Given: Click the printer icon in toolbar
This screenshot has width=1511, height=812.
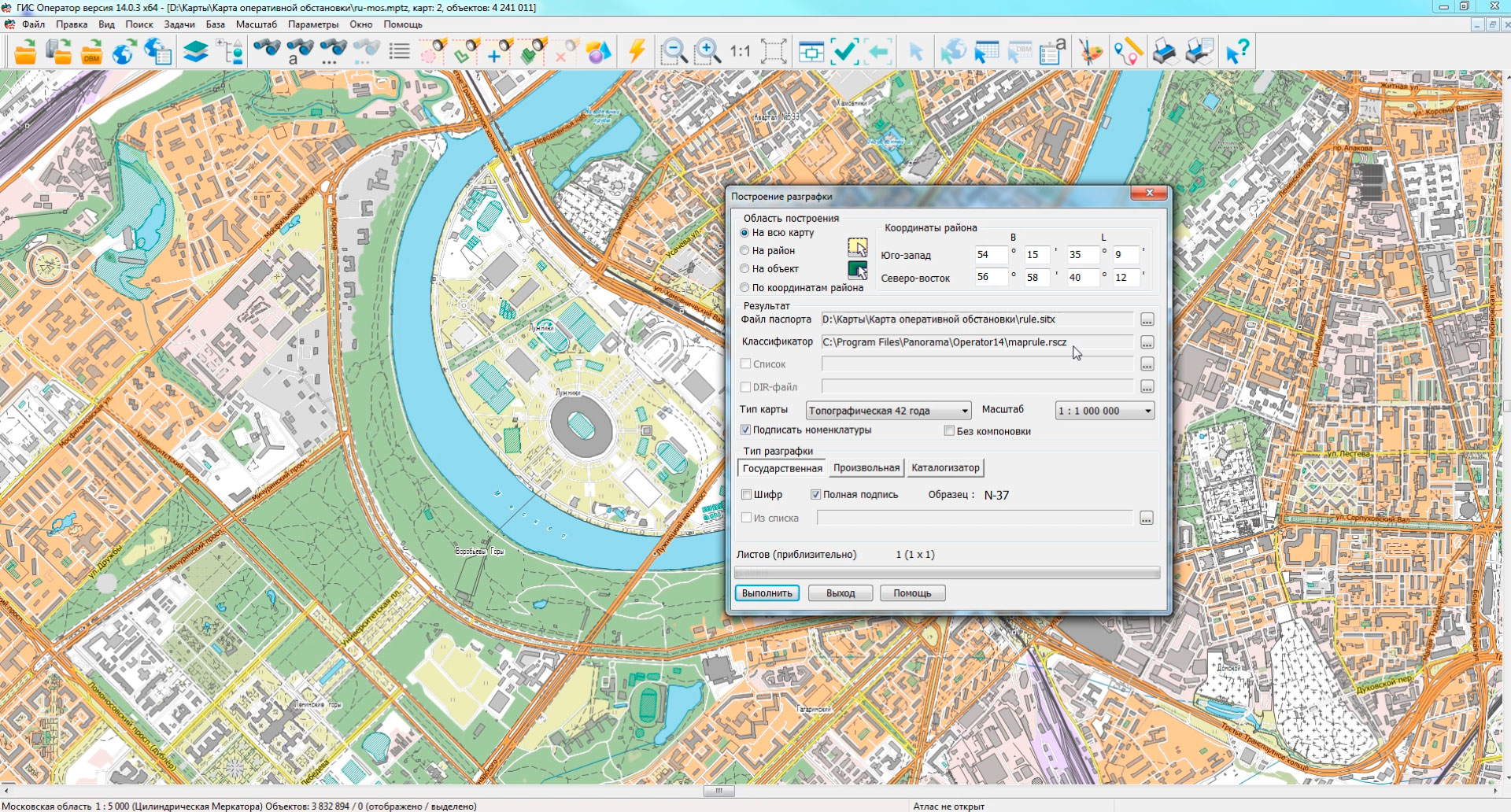Looking at the screenshot, I should coord(1164,52).
